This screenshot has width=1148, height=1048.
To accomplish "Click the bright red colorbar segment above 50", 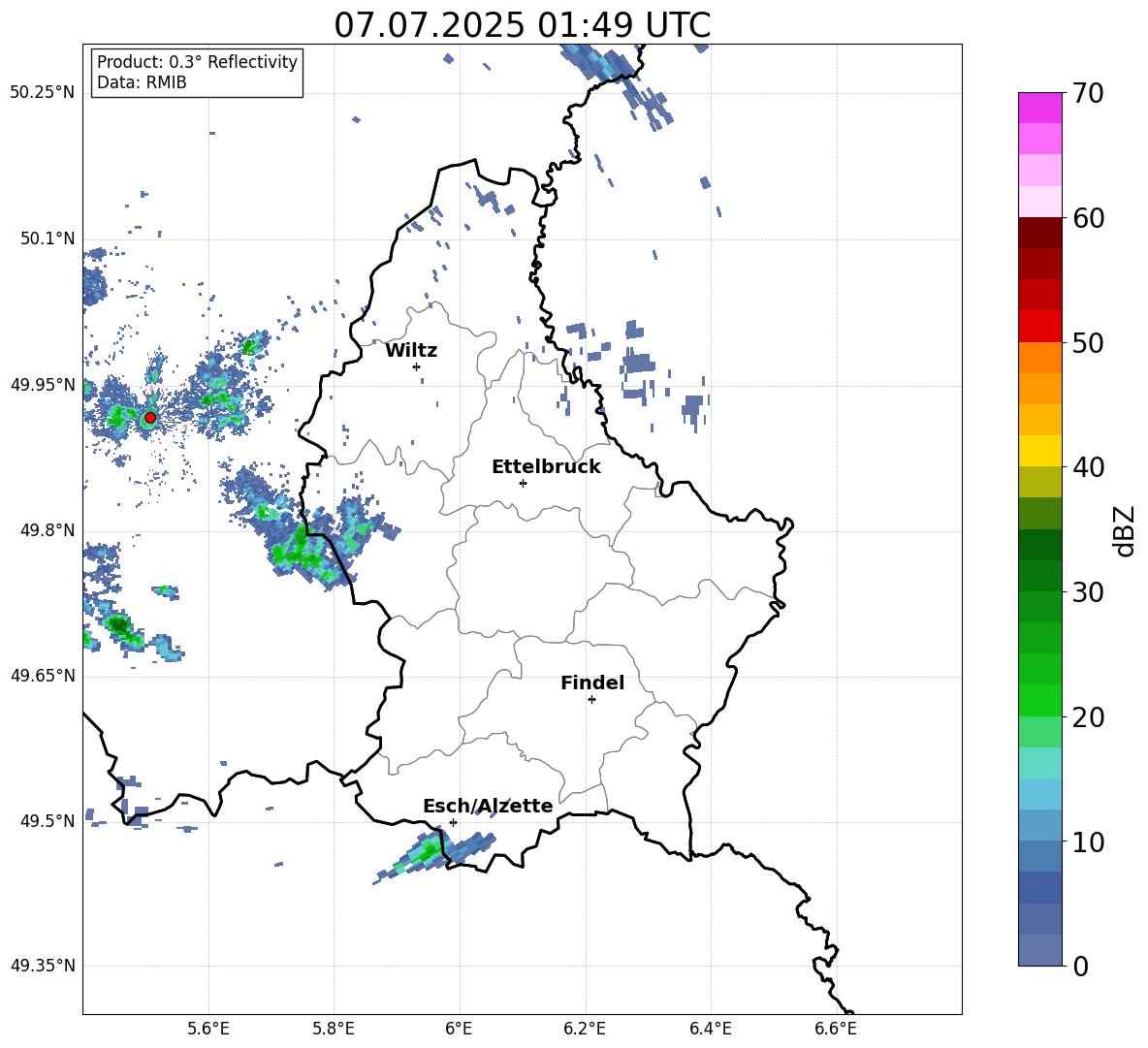I will tap(1039, 327).
